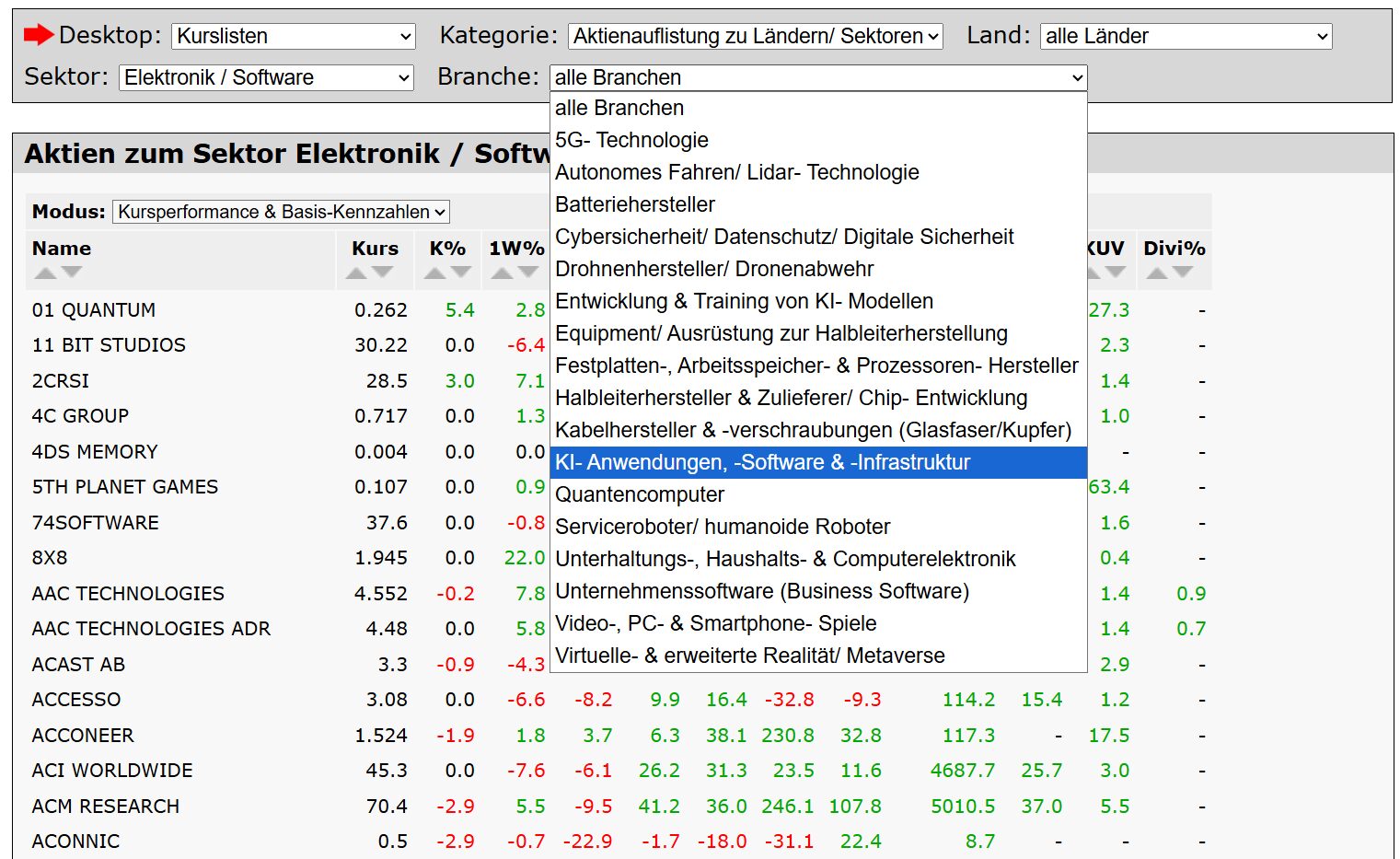This screenshot has height=859, width=1400.
Task: Choose 'Autonomes Fahren/ Lidar- Technologie' option
Action: 818,172
